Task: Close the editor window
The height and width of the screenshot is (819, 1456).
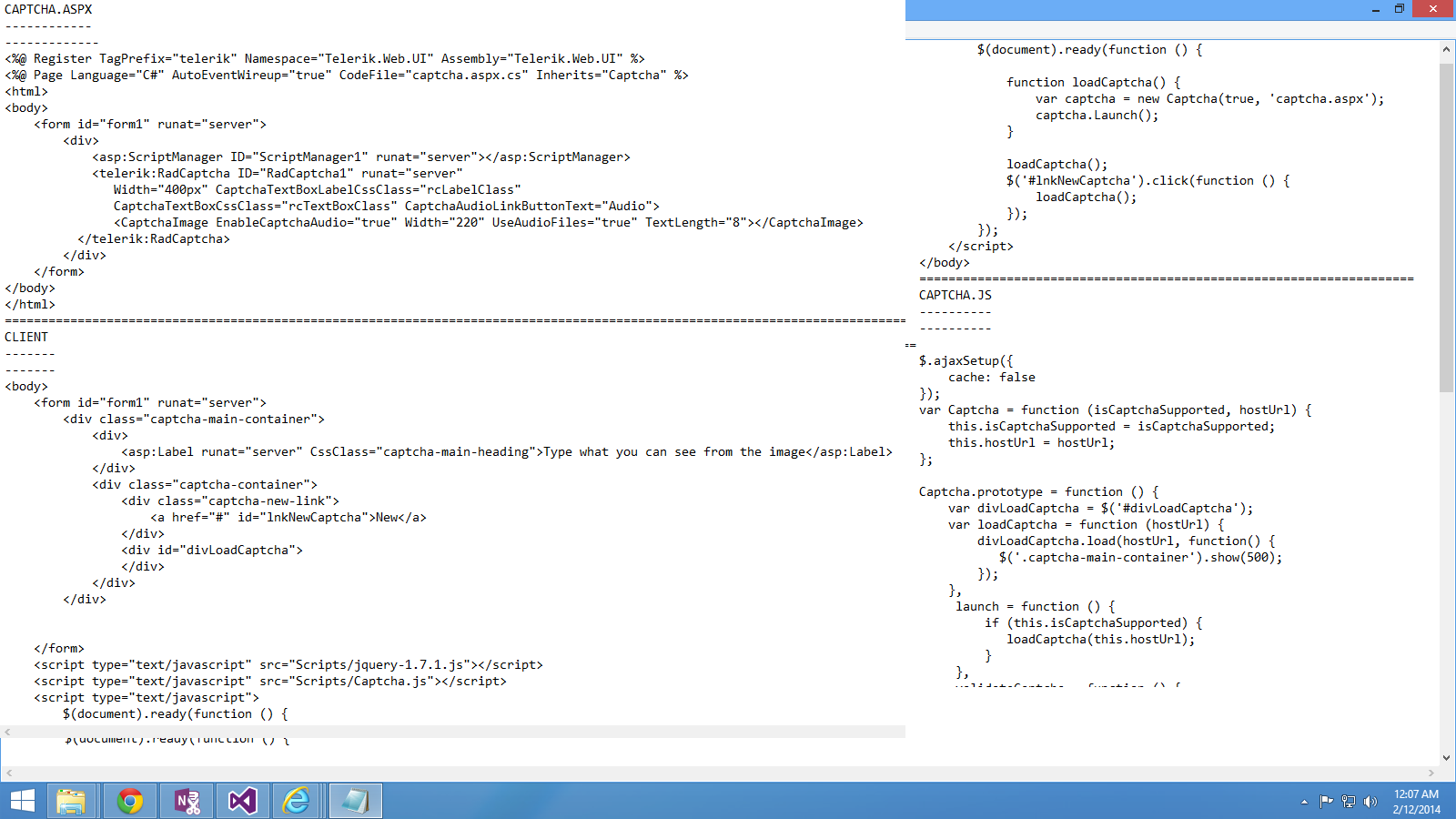Action: click(1433, 9)
